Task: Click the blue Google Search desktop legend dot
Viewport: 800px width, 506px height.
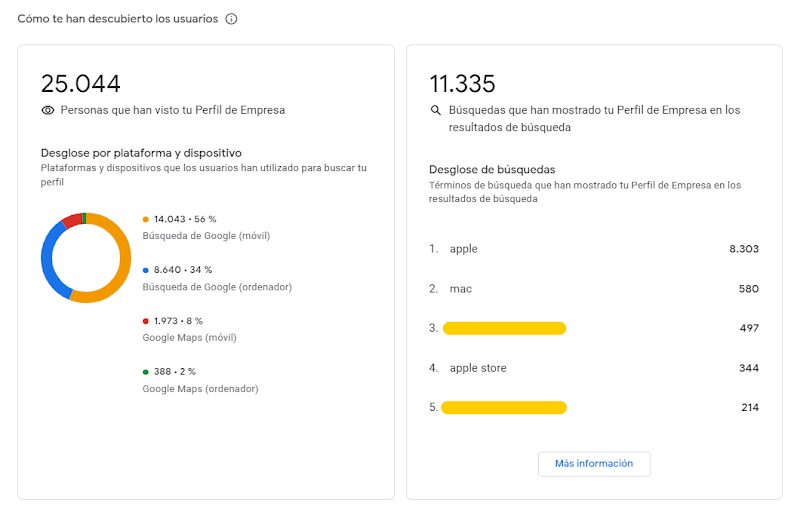Action: coord(146,270)
